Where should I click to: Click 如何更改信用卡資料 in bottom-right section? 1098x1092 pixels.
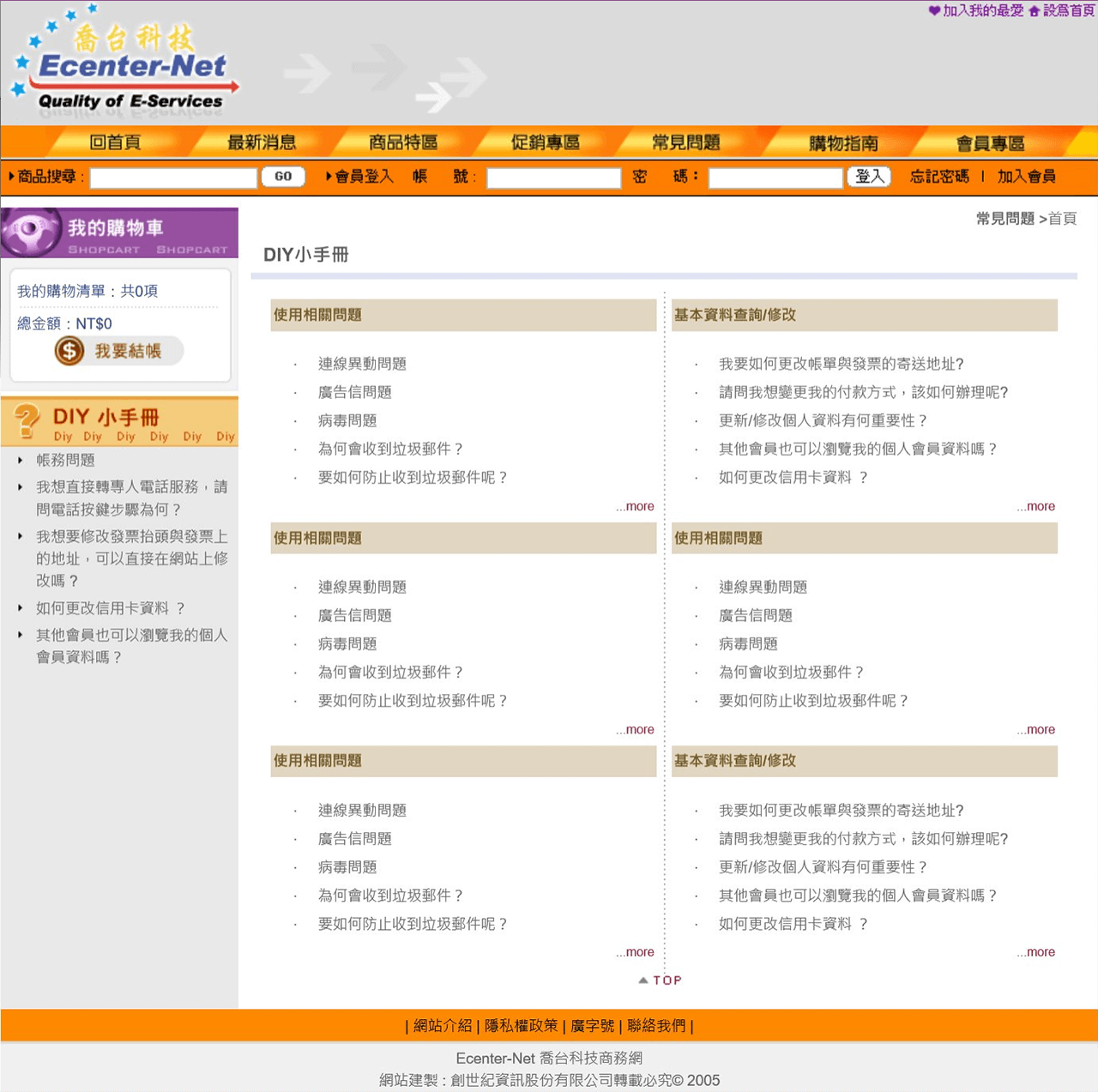pyautogui.click(x=793, y=924)
